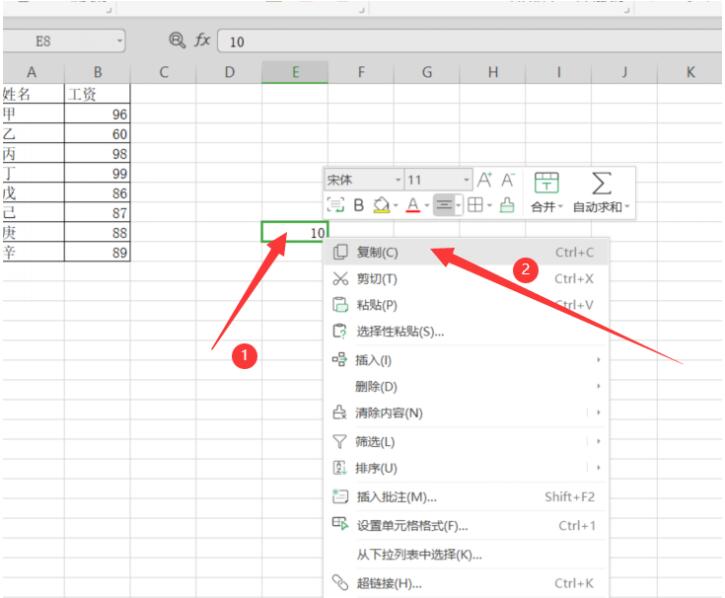Open the font name dropdown showing 宋体
725x598 pixels.
pyautogui.click(x=363, y=179)
